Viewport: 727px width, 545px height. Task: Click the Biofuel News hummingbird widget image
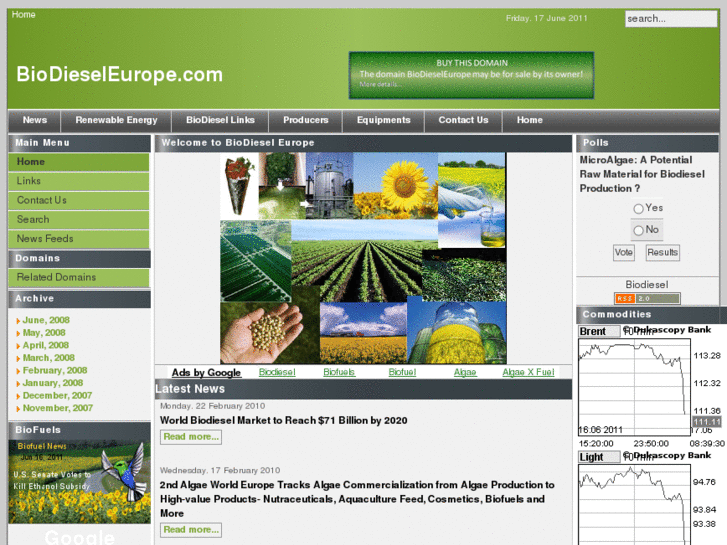point(79,482)
